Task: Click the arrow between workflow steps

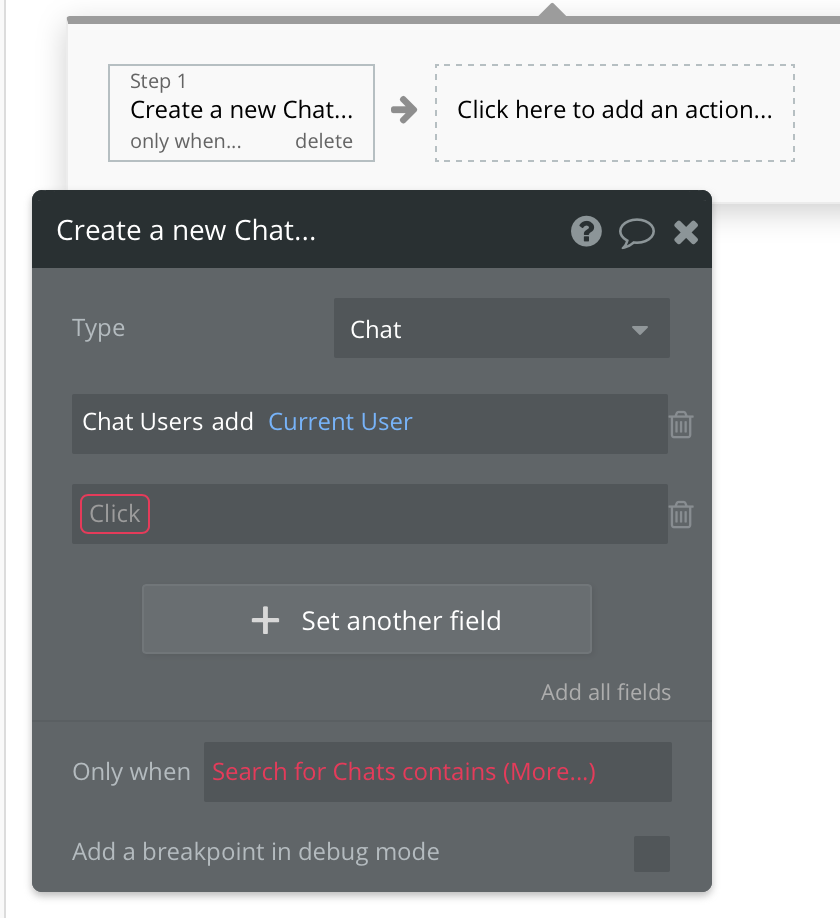Action: click(404, 110)
